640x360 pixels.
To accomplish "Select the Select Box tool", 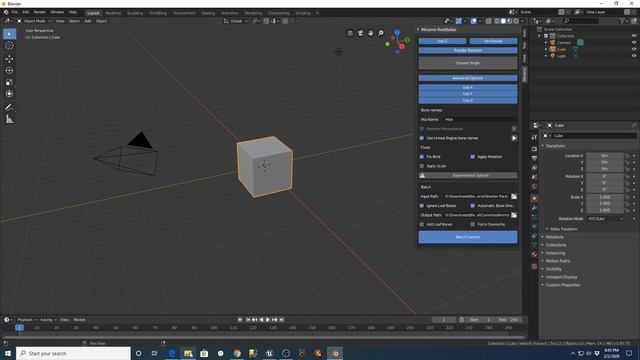I will pos(9,34).
